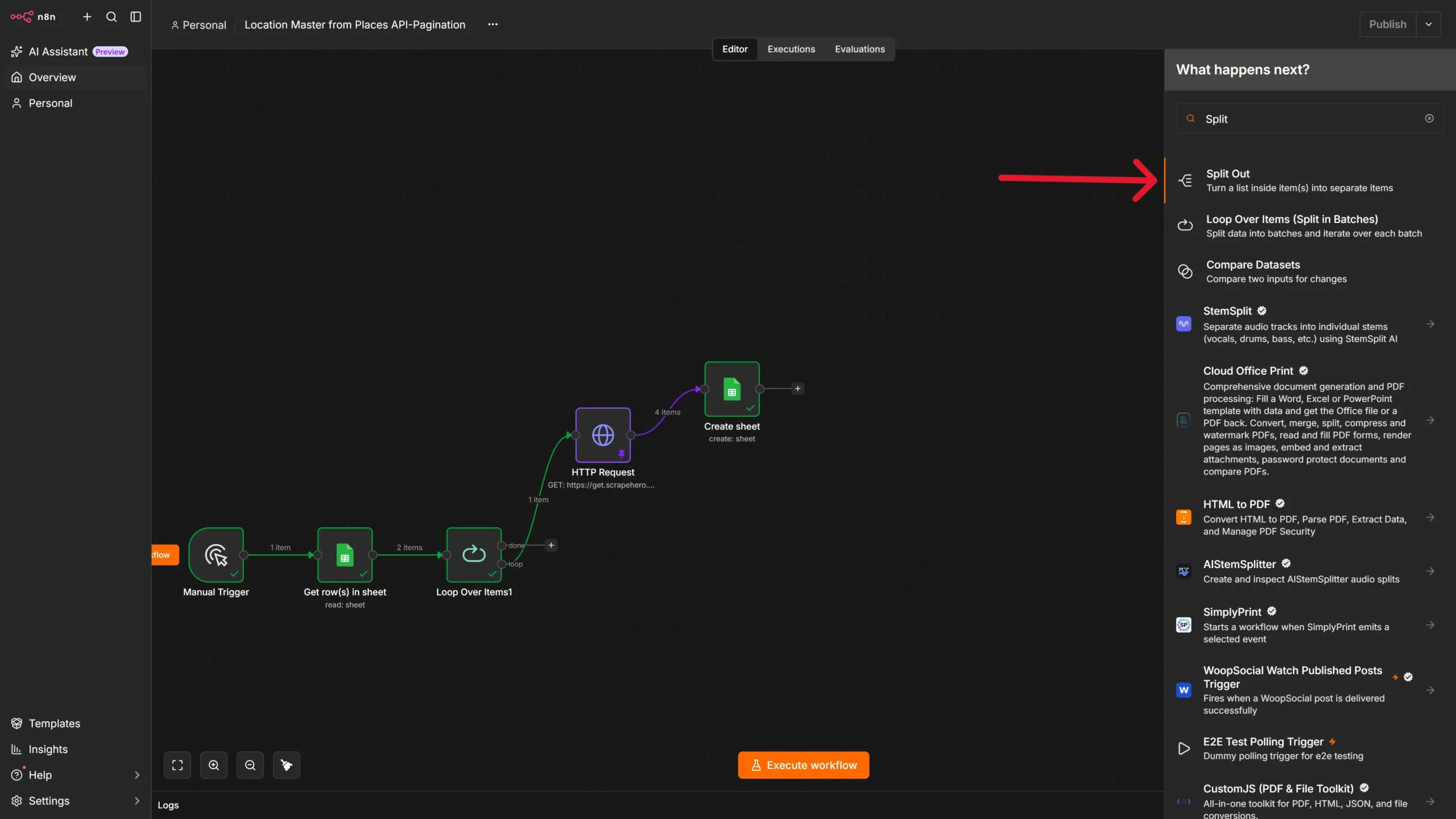1456x819 pixels.
Task: Open StemSplit node actions
Action: 1430,324
